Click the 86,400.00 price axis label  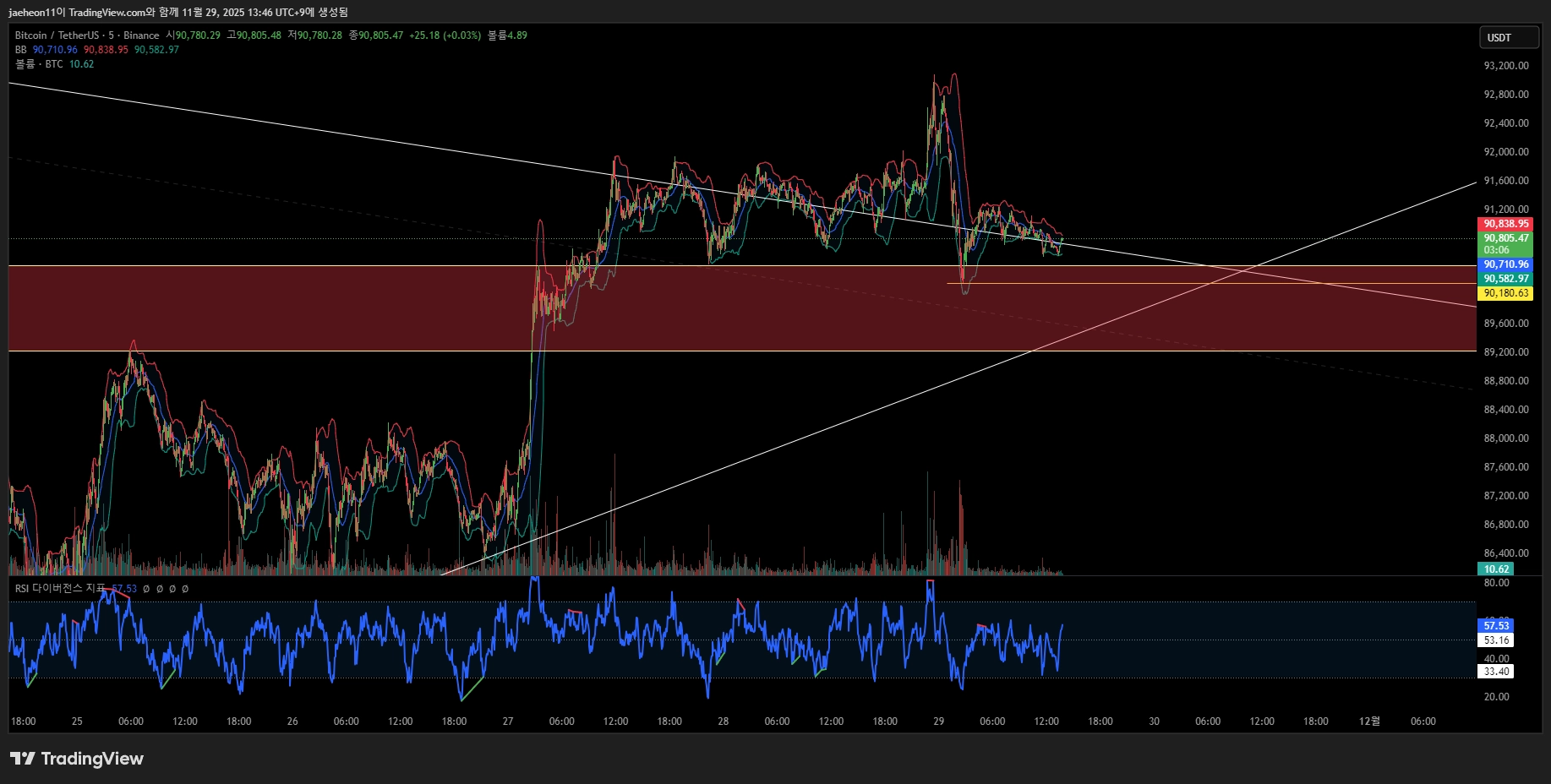[x=1506, y=553]
